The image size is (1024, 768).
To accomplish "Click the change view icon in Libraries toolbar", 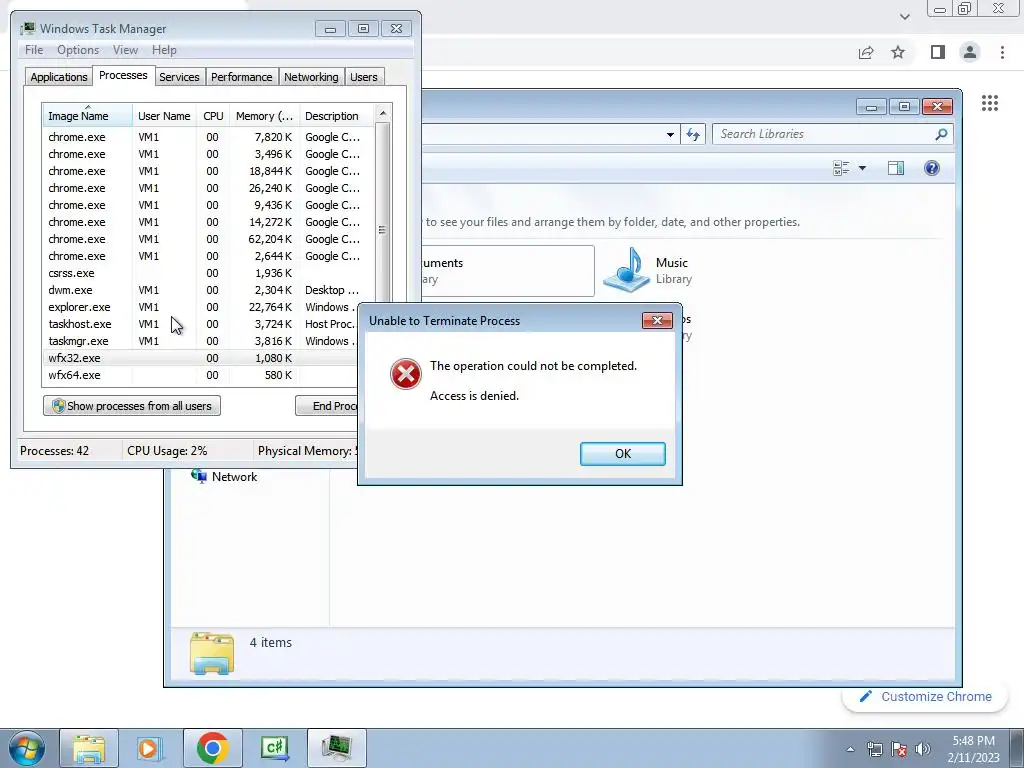I will point(841,168).
